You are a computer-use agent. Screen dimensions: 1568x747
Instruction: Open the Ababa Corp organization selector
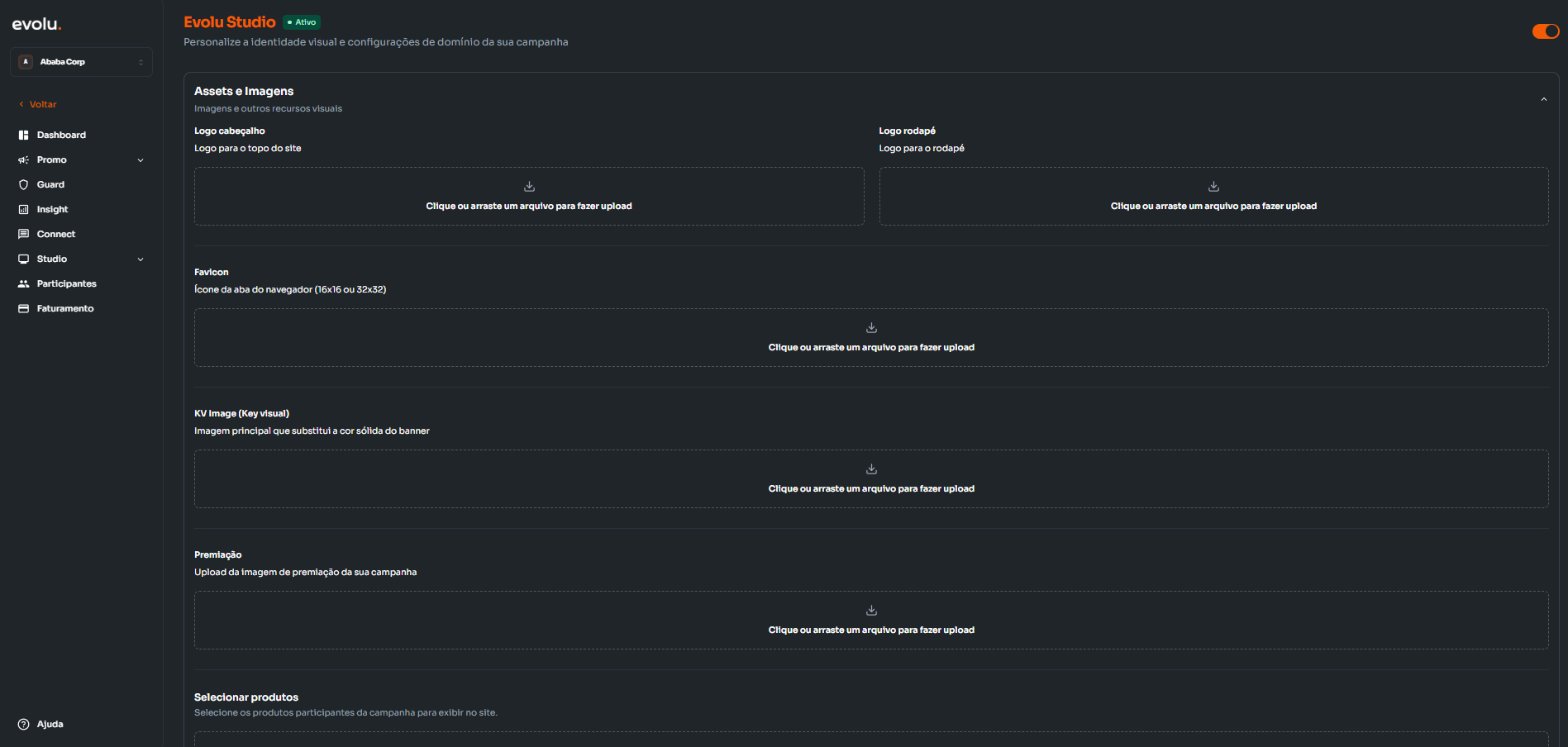tap(81, 62)
